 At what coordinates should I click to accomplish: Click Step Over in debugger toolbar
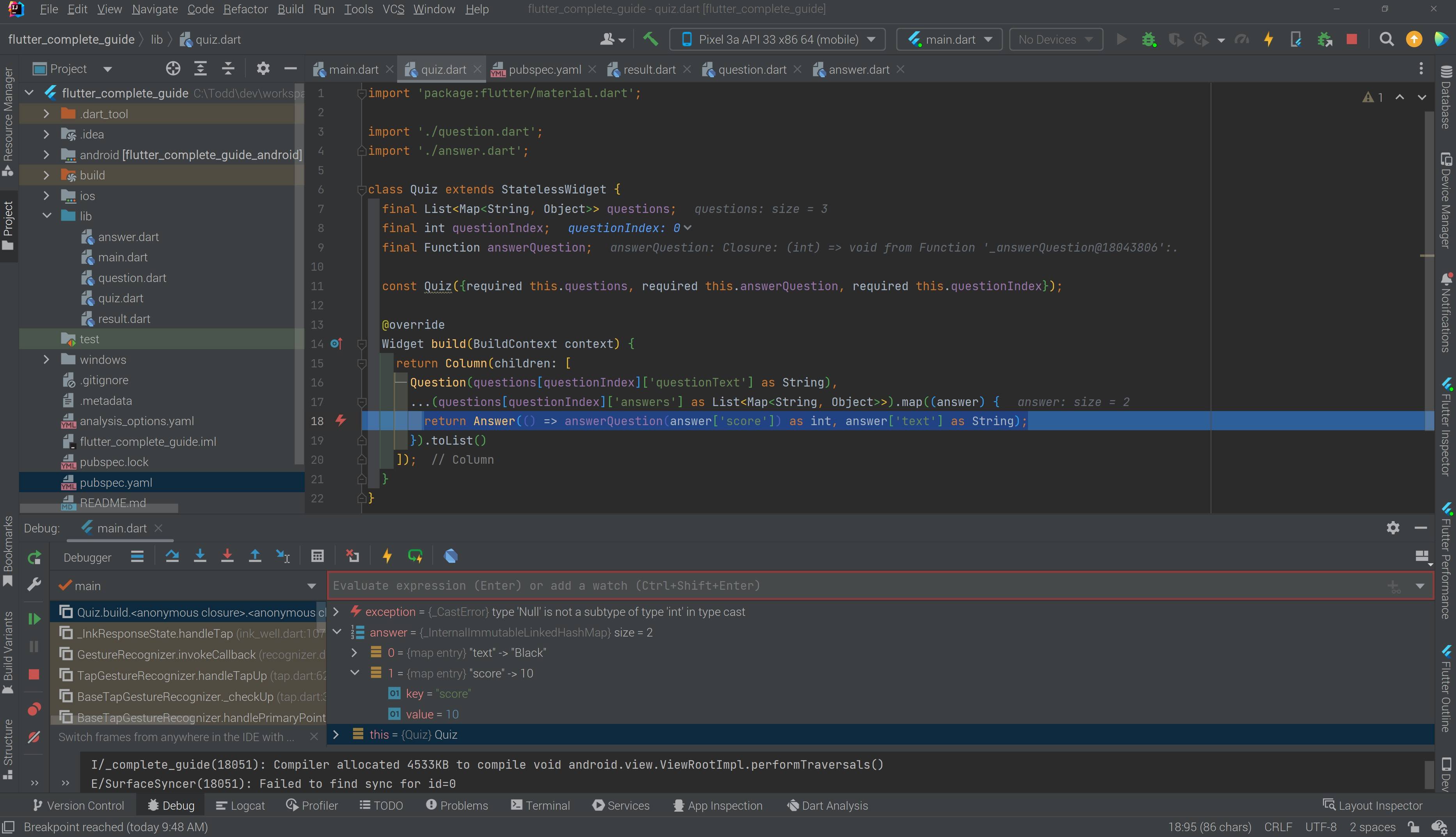pos(172,556)
